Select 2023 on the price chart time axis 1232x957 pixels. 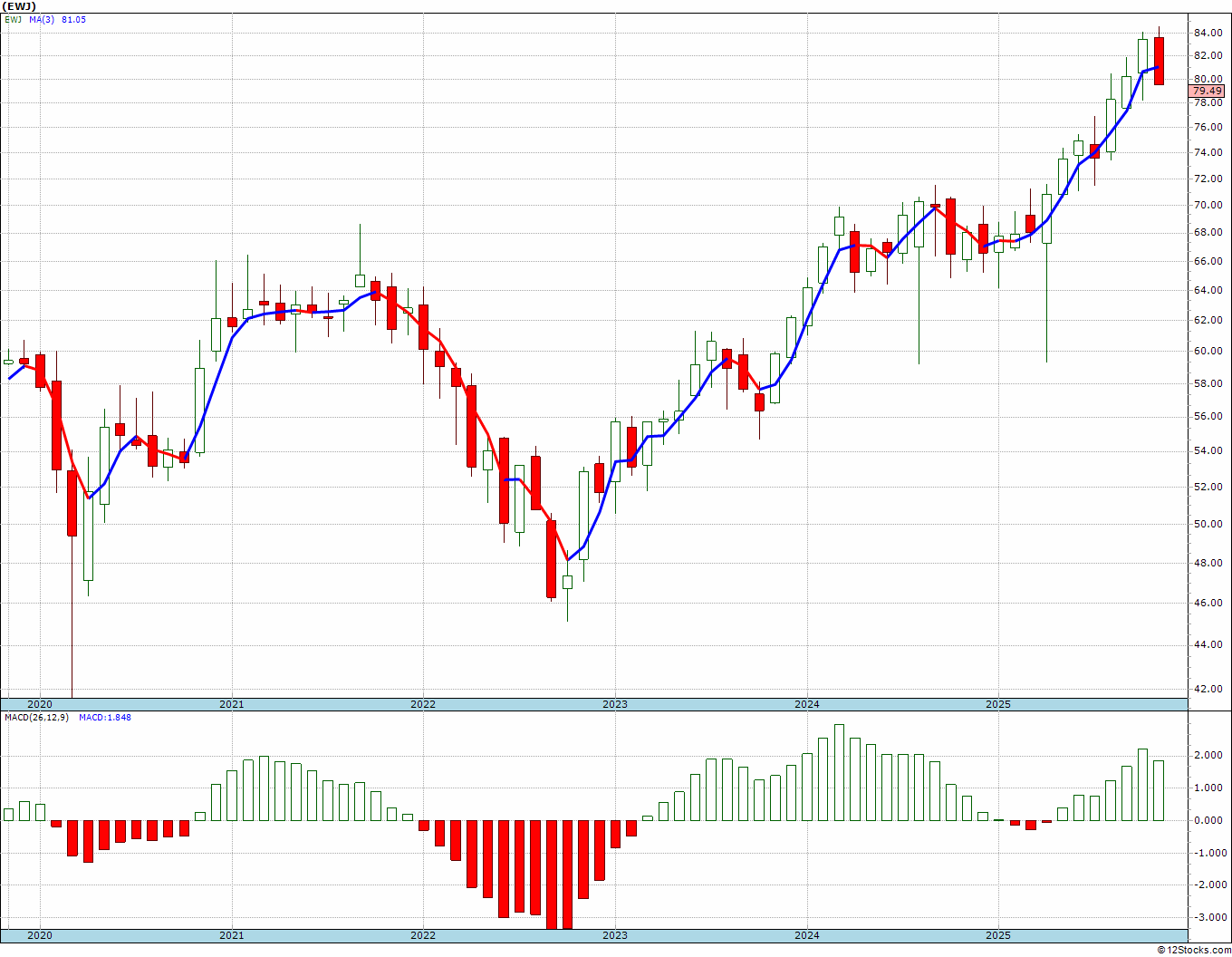(615, 704)
